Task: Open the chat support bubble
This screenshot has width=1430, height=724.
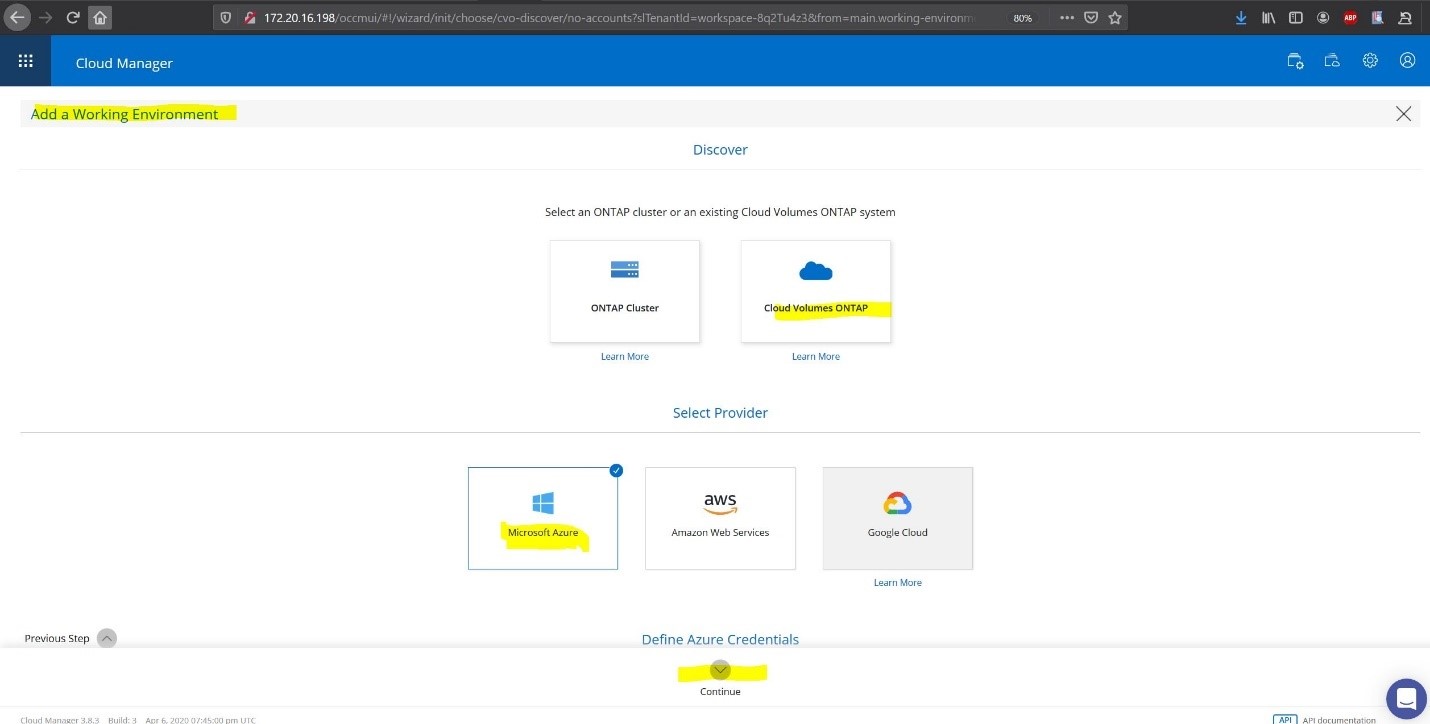Action: 1406,698
